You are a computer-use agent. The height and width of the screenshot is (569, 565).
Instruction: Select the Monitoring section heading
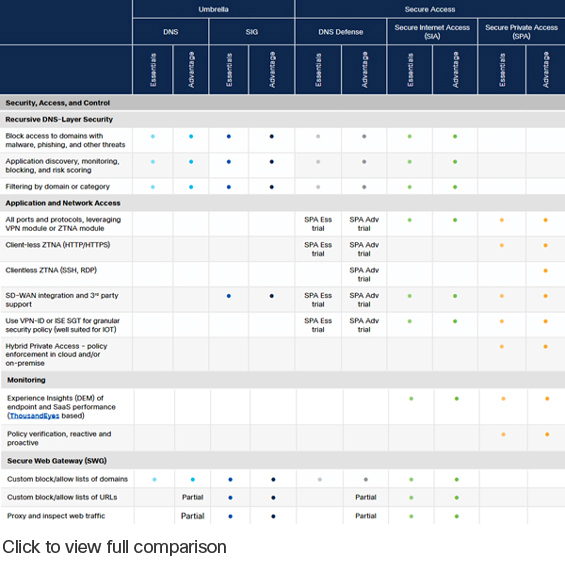tap(26, 380)
